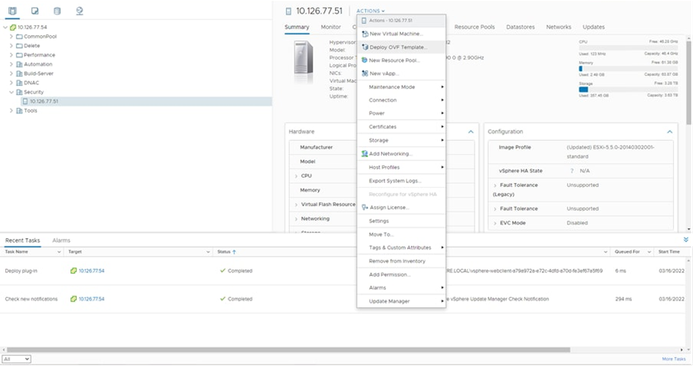Switch to the Monitor tab
This screenshot has height=366, width=693.
[331, 27]
